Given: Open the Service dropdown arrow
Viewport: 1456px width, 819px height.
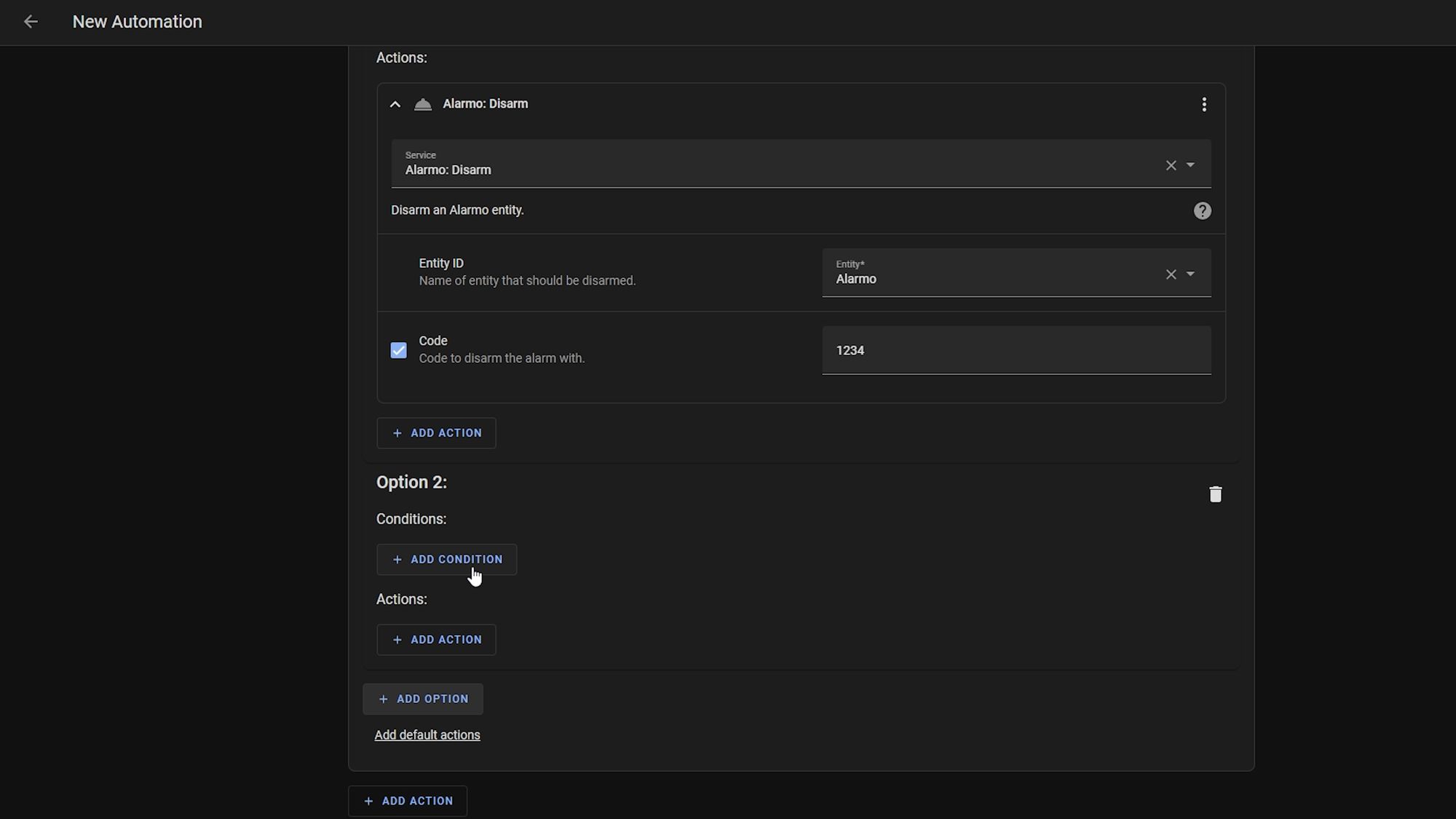Looking at the screenshot, I should (1190, 165).
